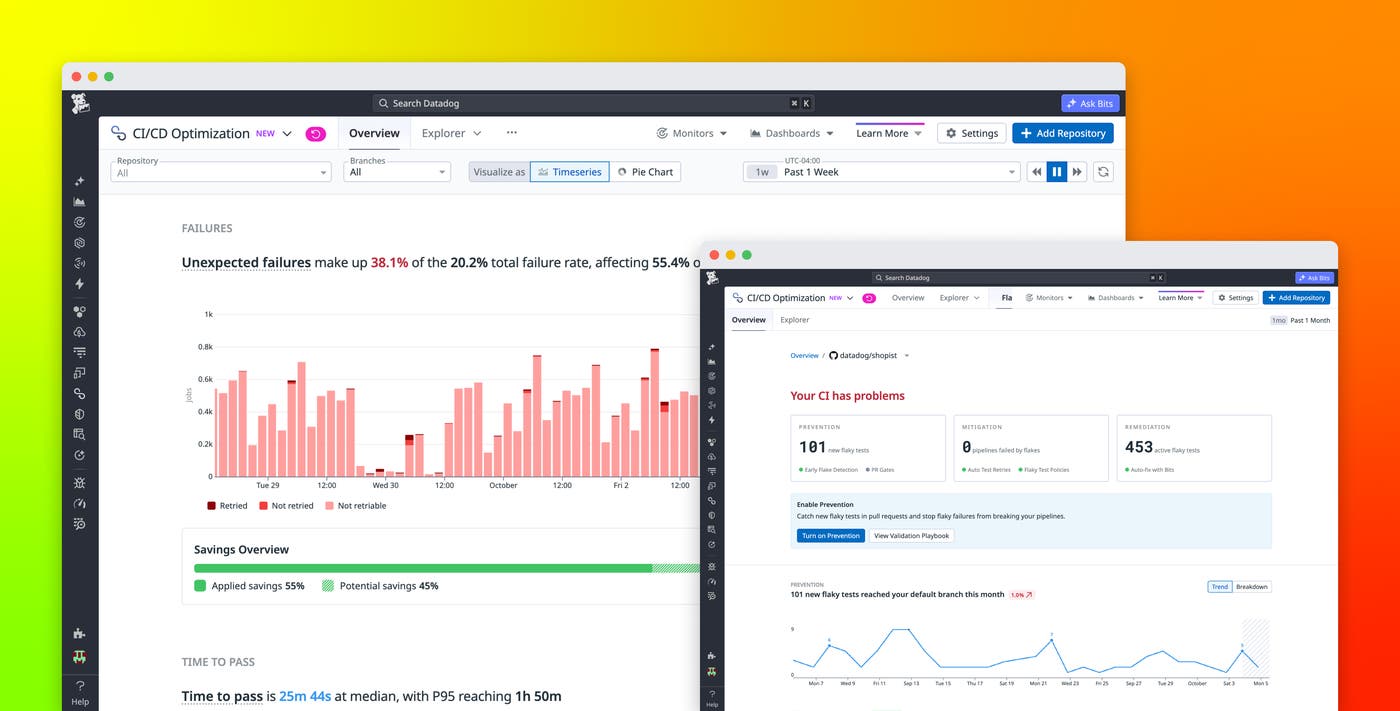Click the sparkle icon in back window sidebar
Screen dimensions: 1400x711
80,181
